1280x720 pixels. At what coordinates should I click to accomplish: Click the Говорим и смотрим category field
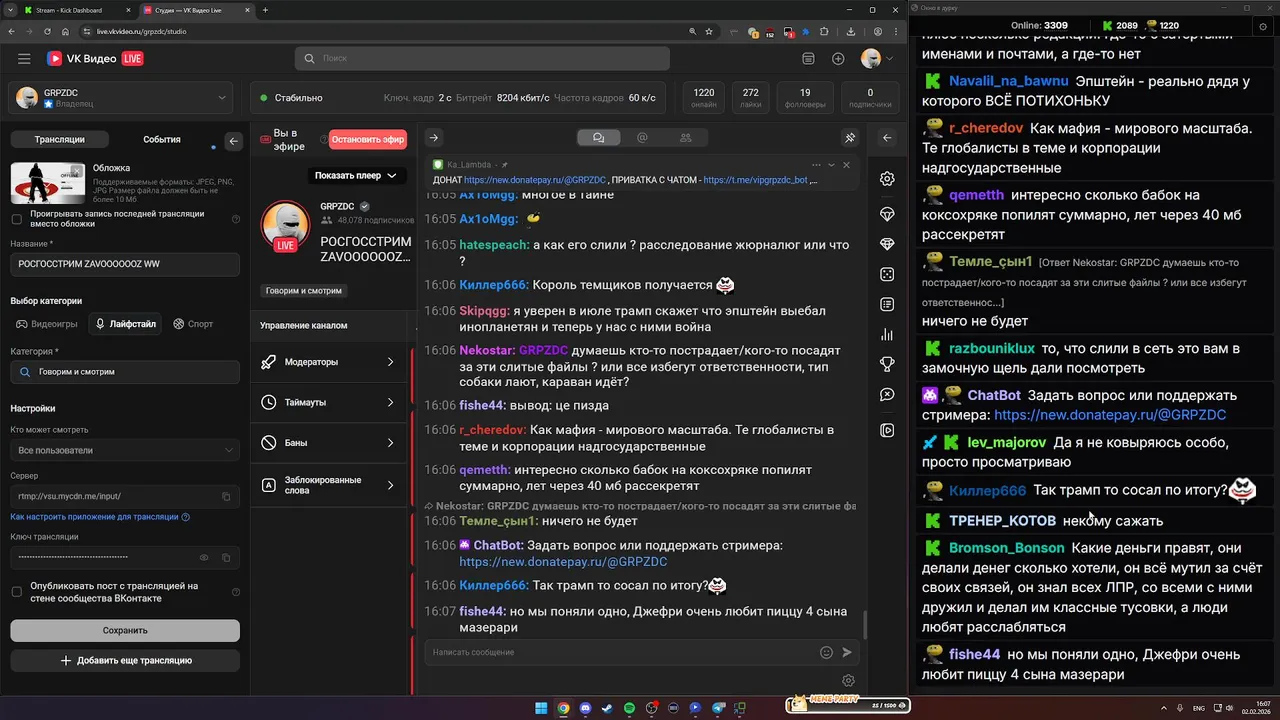click(125, 372)
